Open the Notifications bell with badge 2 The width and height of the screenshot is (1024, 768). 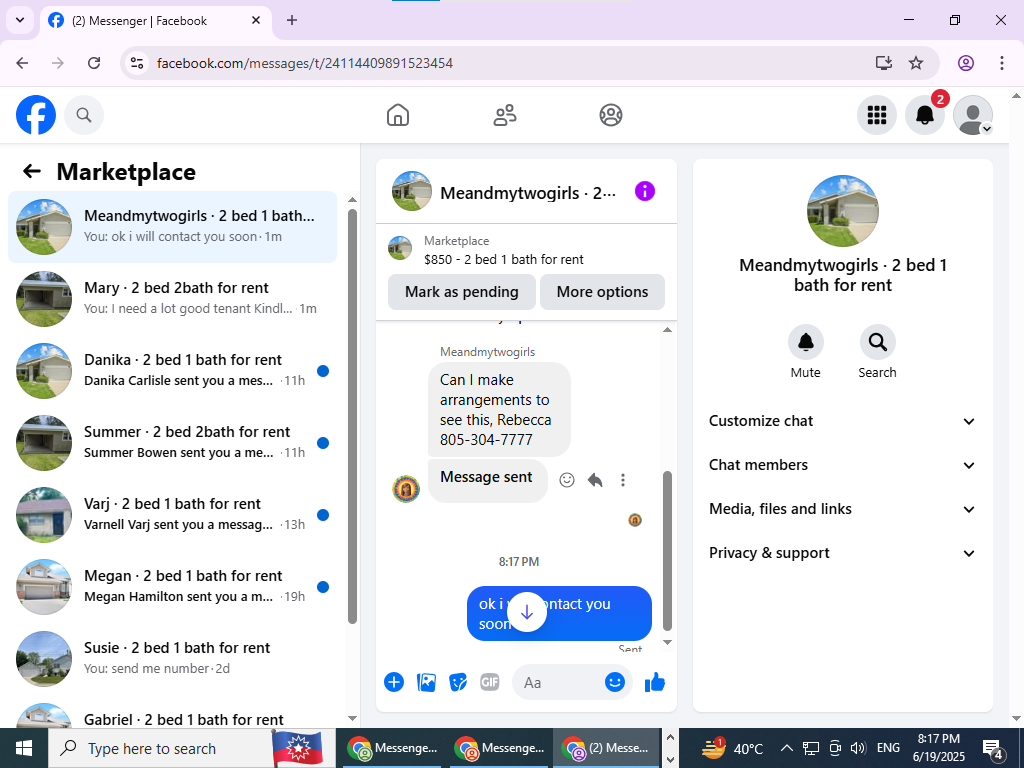(925, 115)
